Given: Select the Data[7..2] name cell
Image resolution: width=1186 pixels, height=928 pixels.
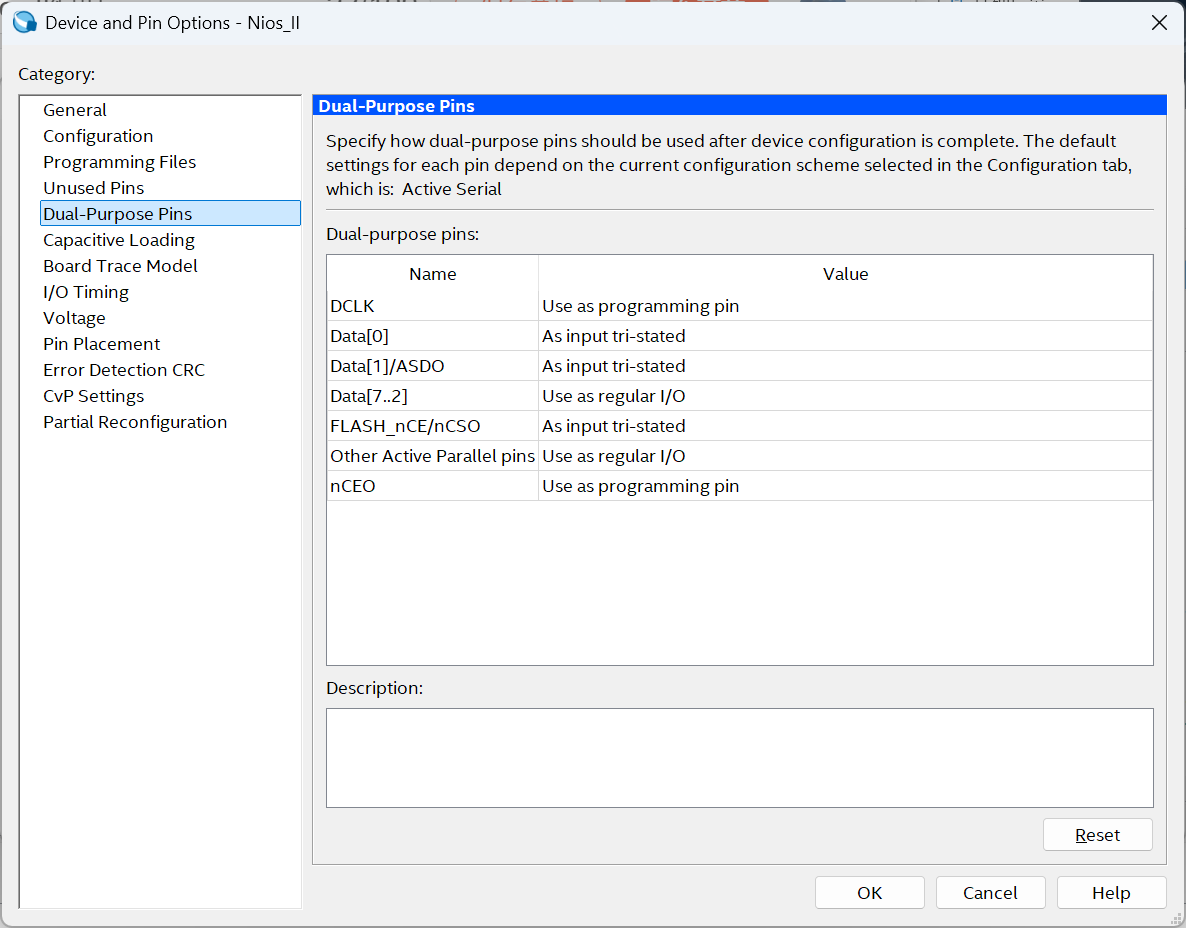Looking at the screenshot, I should (433, 396).
